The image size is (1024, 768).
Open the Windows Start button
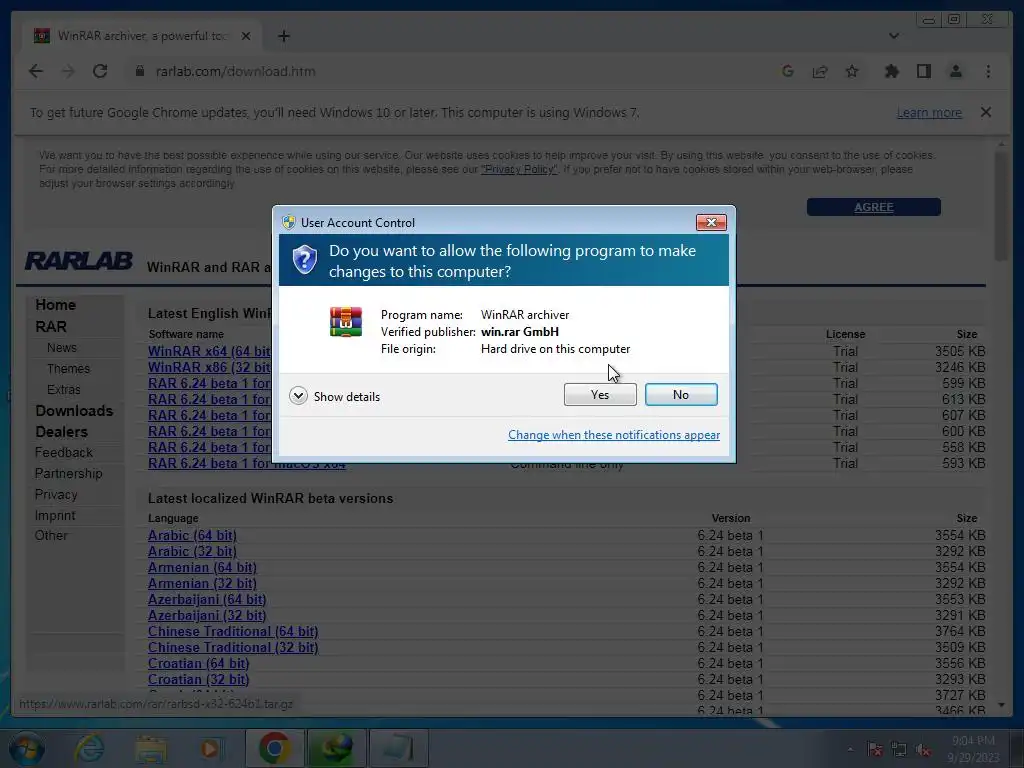point(26,748)
